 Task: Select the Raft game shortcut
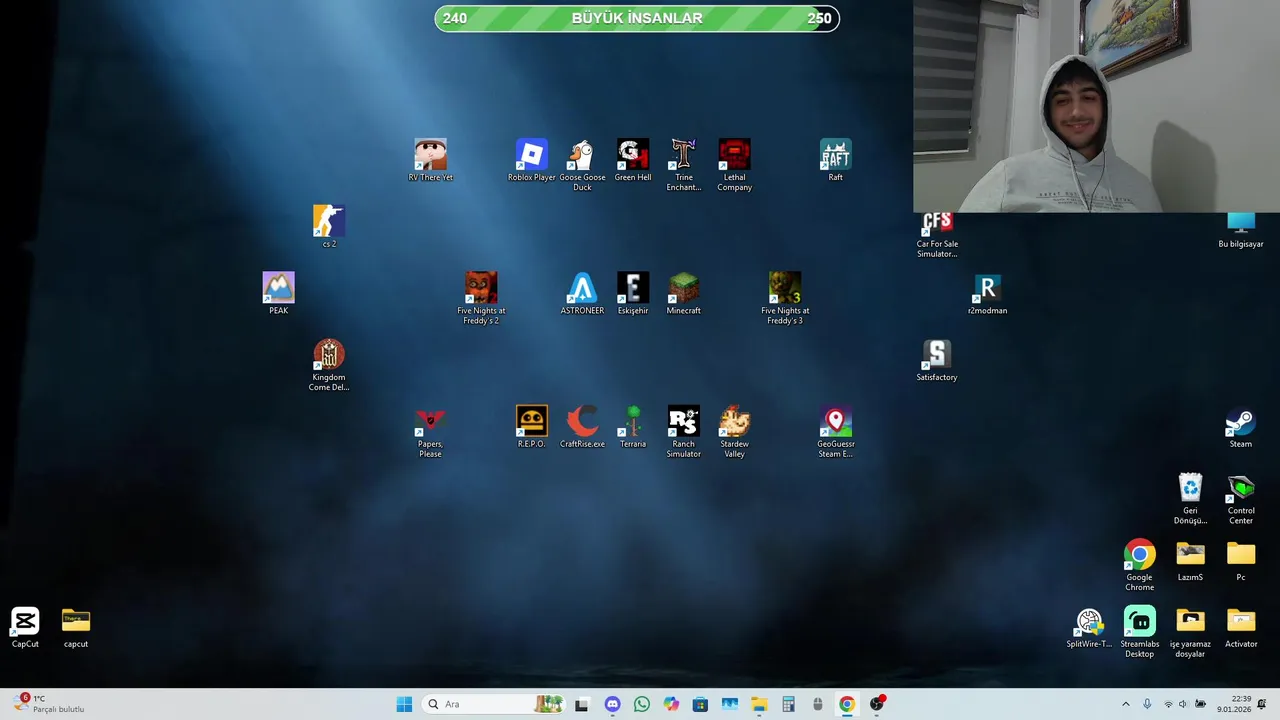835,160
